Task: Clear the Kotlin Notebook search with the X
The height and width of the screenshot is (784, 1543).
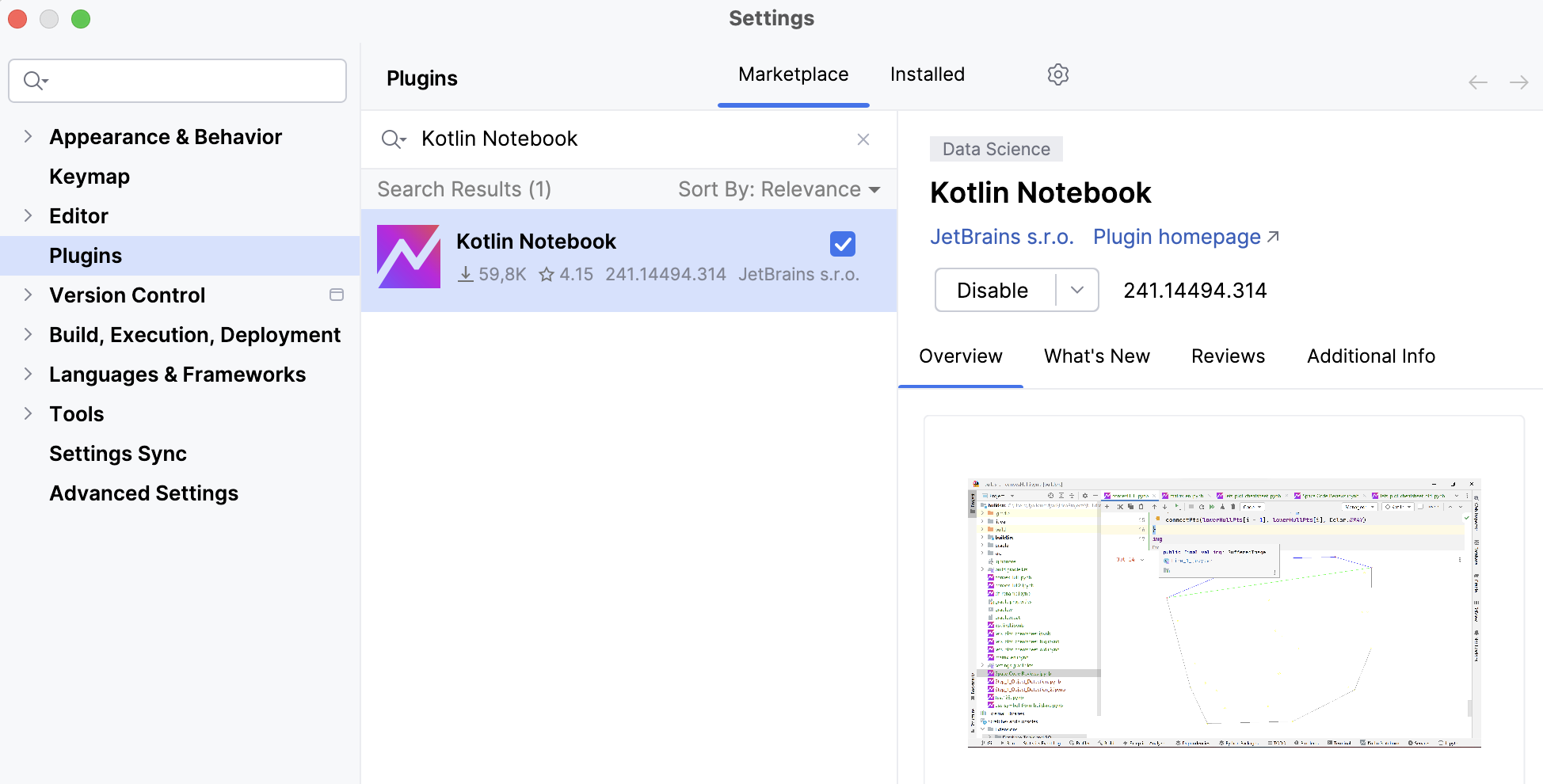Action: click(x=863, y=139)
